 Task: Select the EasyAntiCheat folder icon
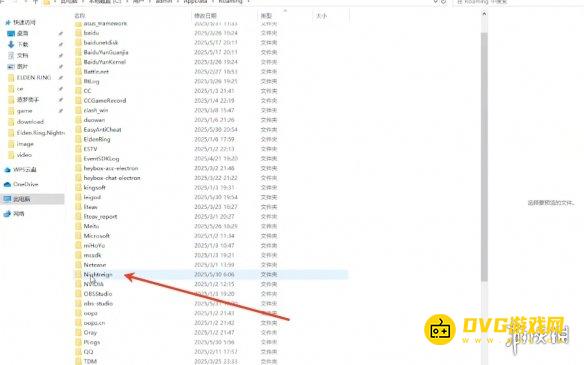coord(78,130)
